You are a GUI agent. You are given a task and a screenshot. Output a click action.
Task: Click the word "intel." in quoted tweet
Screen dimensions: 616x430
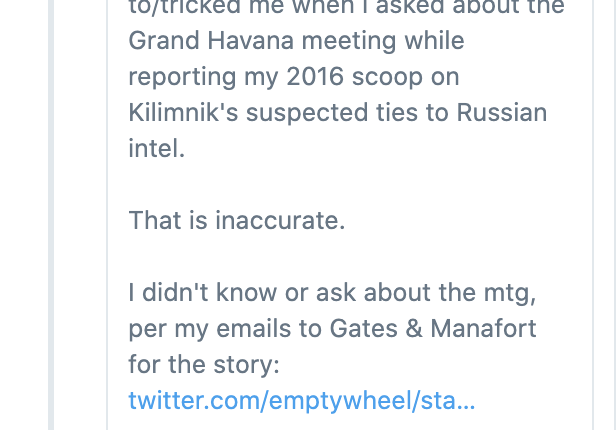click(157, 149)
